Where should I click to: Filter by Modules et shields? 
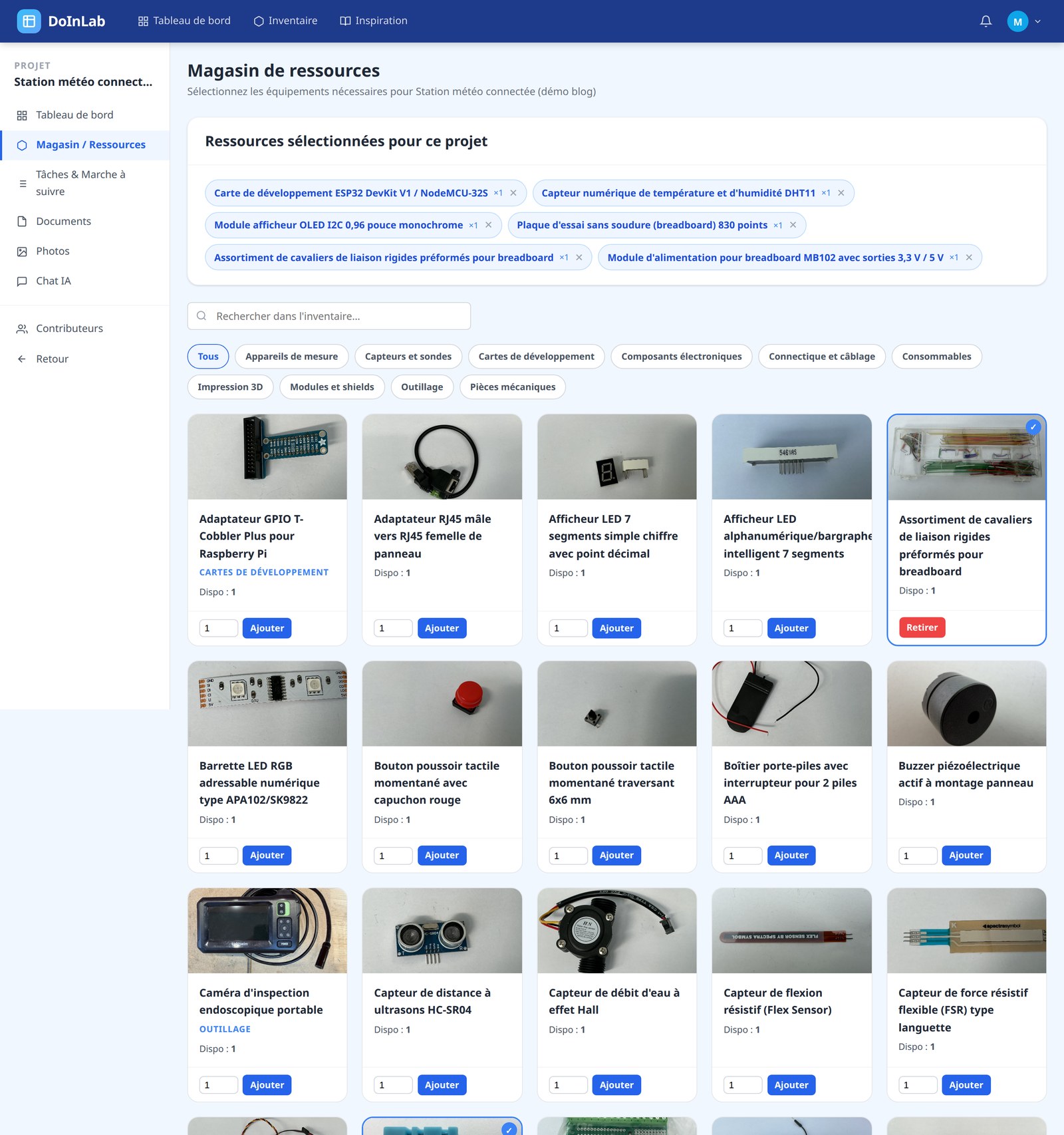[x=332, y=387]
